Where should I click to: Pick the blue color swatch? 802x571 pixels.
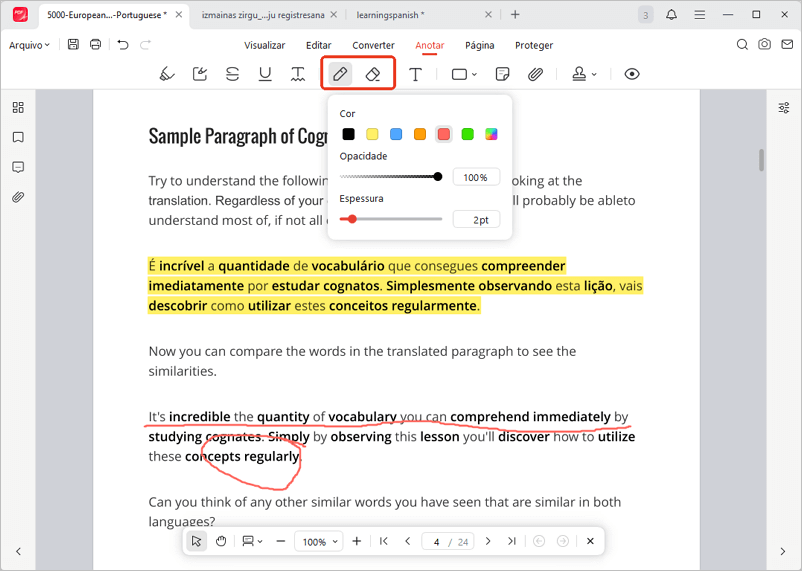396,134
